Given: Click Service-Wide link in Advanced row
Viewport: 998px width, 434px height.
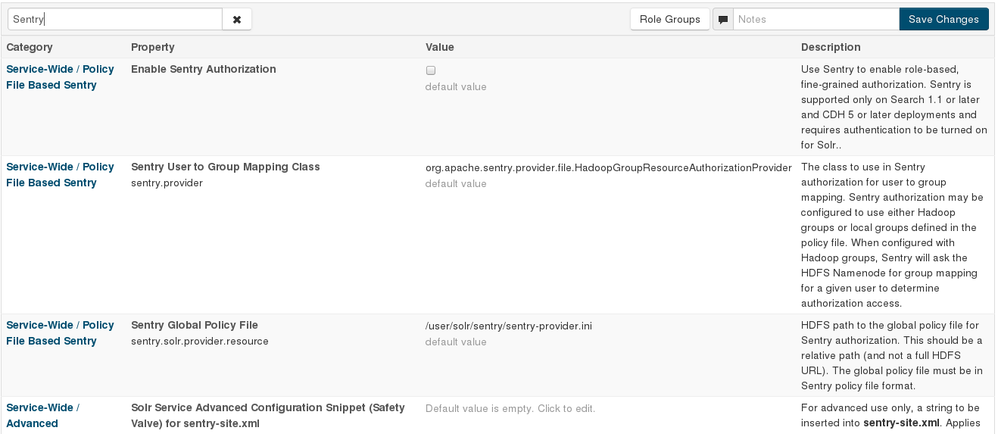Looking at the screenshot, I should [40, 407].
